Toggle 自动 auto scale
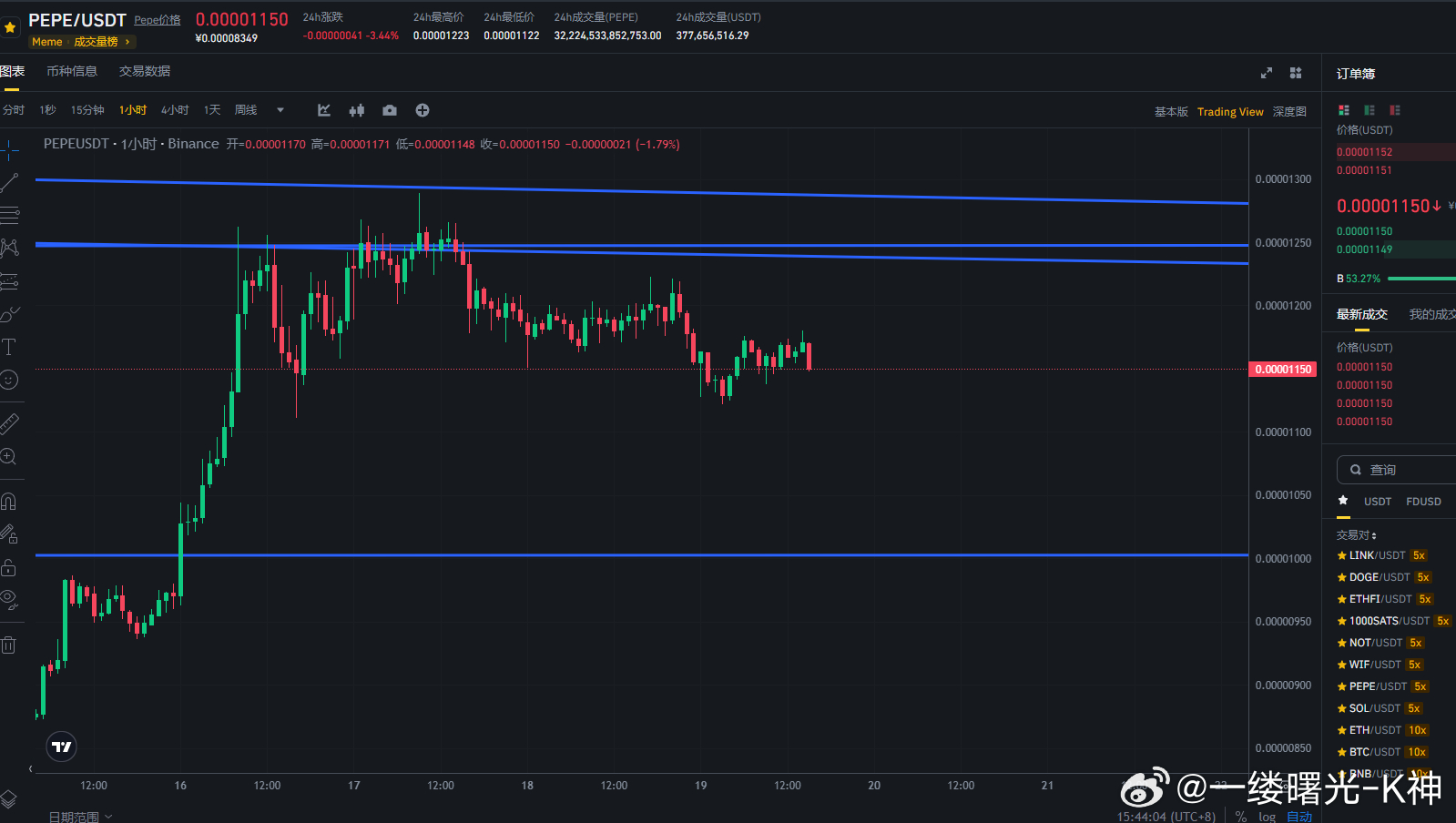Viewport: 1456px width, 823px height. (1299, 817)
